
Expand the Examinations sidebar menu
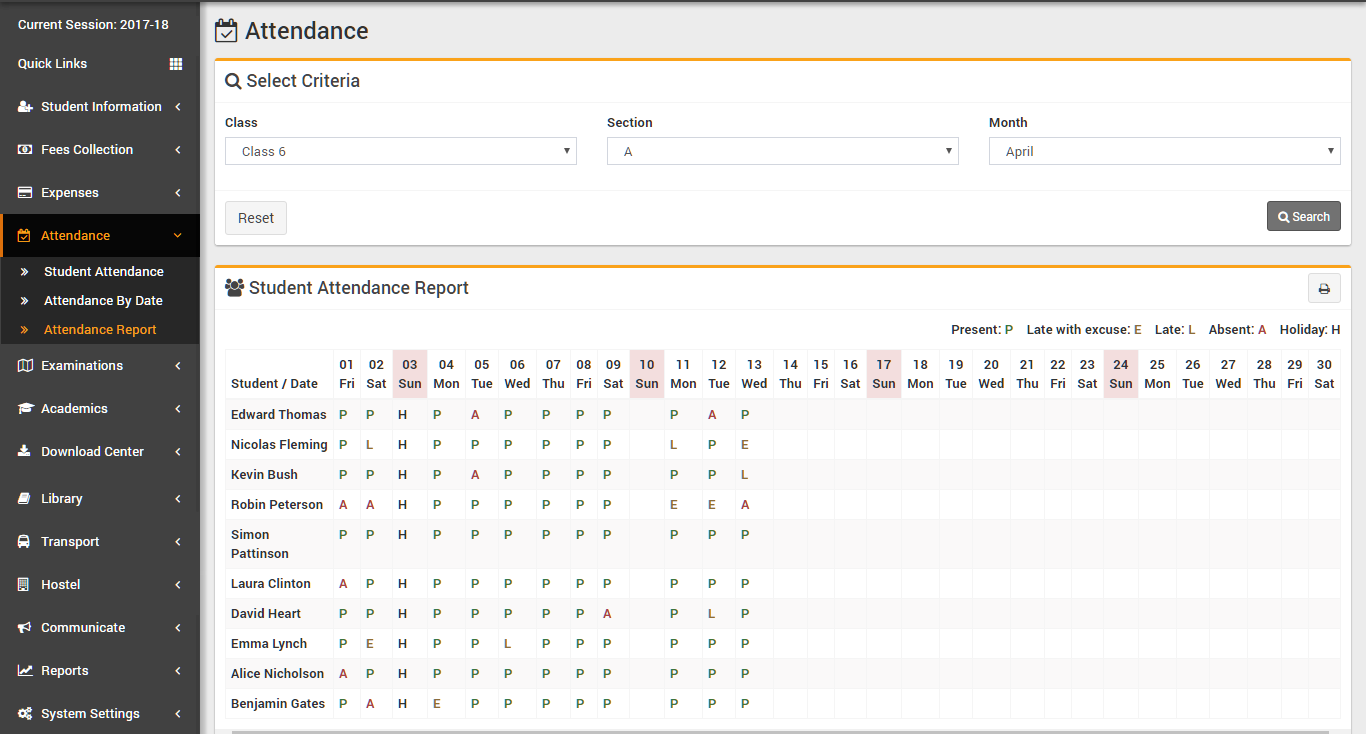pyautogui.click(x=100, y=366)
